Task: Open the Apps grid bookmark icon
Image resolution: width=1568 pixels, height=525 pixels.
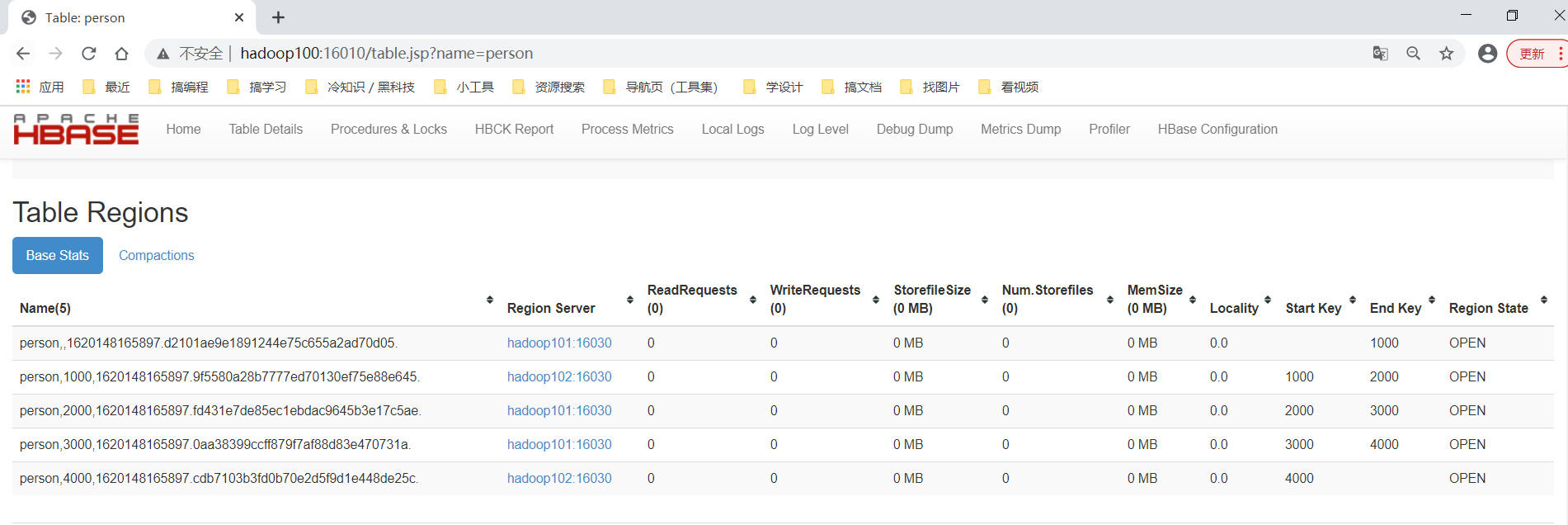Action: [23, 87]
